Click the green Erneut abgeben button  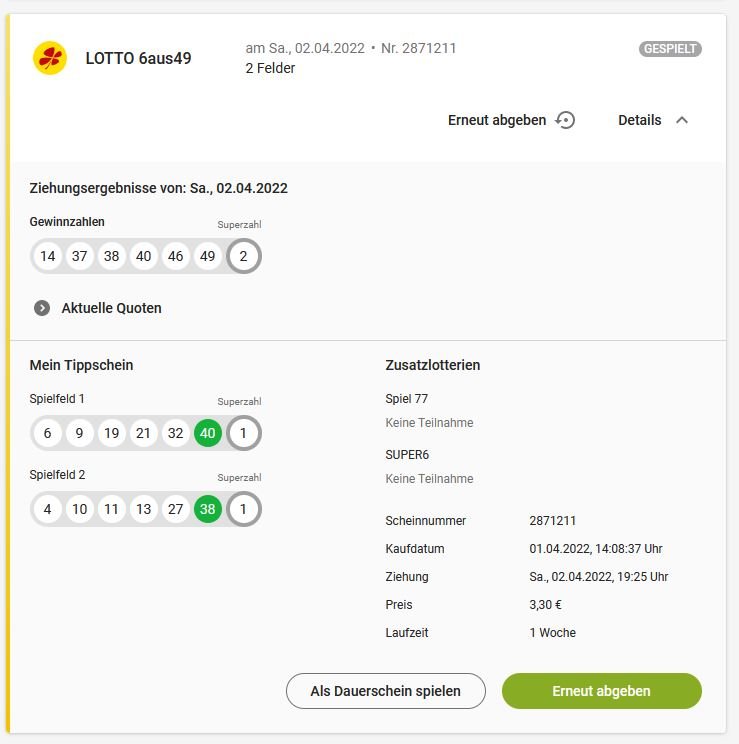pyautogui.click(x=601, y=691)
